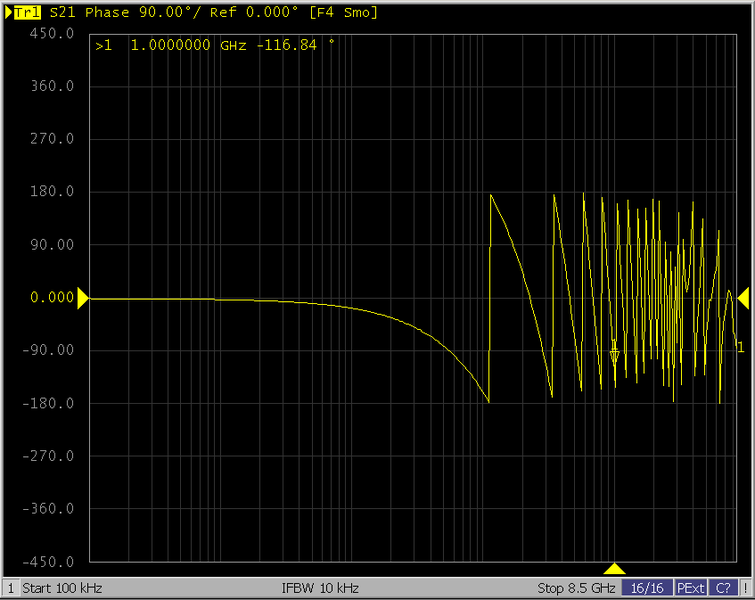Click the Stop 8.5 GHz field
Image resolution: width=755 pixels, height=600 pixels.
point(576,588)
